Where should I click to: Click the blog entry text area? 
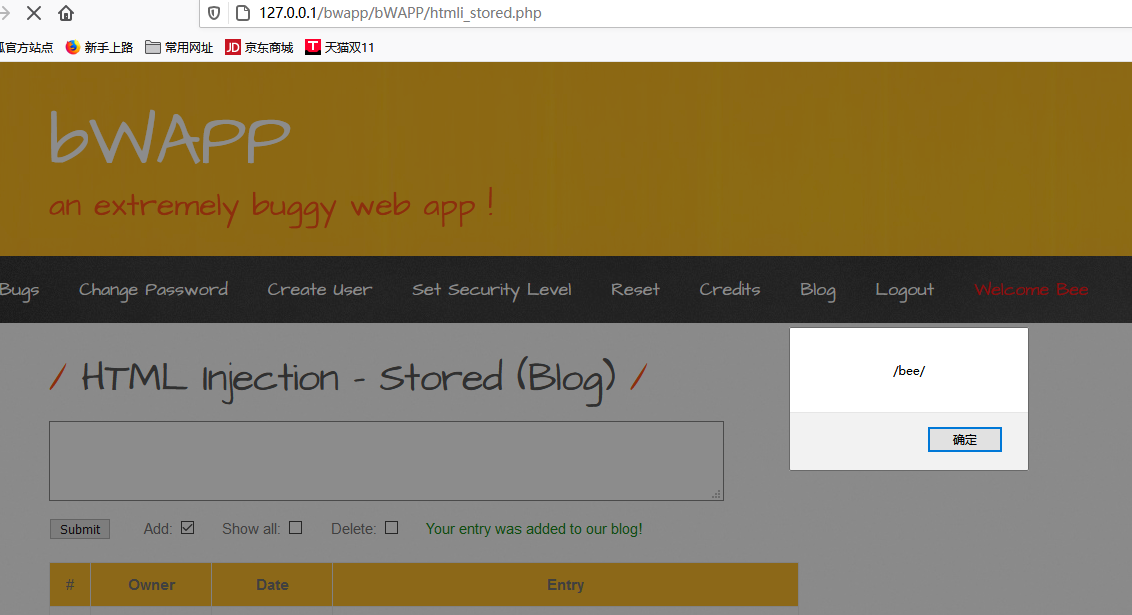(x=386, y=461)
